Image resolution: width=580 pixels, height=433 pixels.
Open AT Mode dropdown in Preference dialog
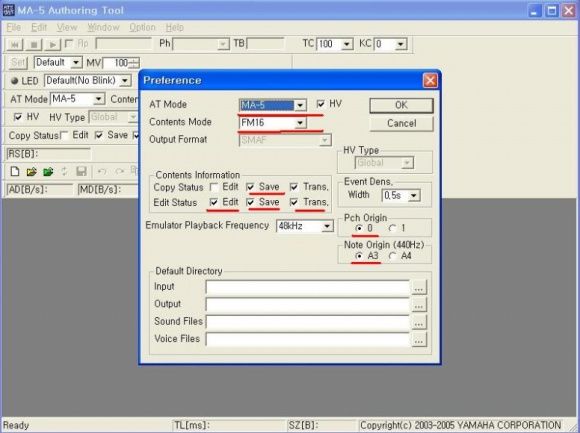[x=300, y=105]
